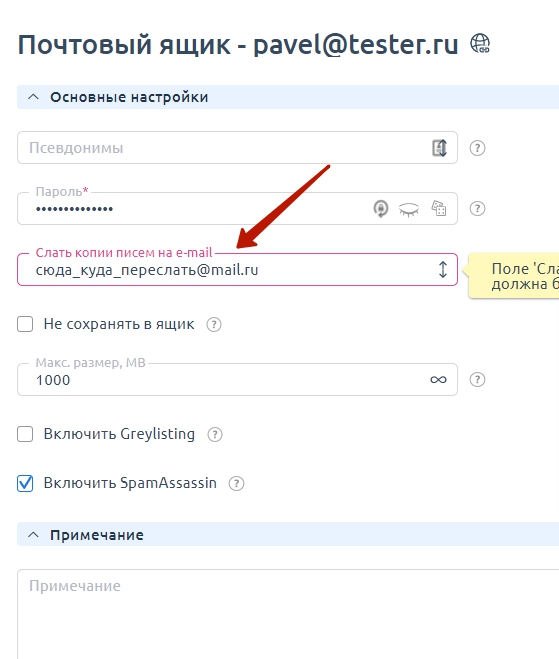
Task: Open help for the Псевдонимы field
Action: click(x=477, y=148)
